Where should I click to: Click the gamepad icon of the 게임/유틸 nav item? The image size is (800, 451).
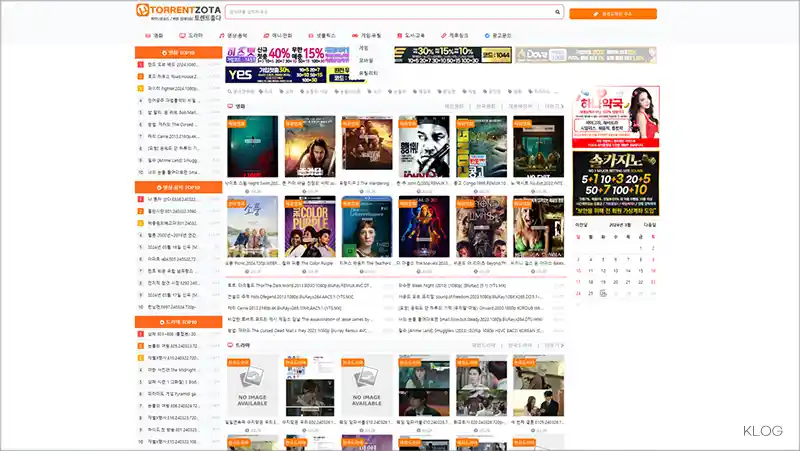coord(355,36)
